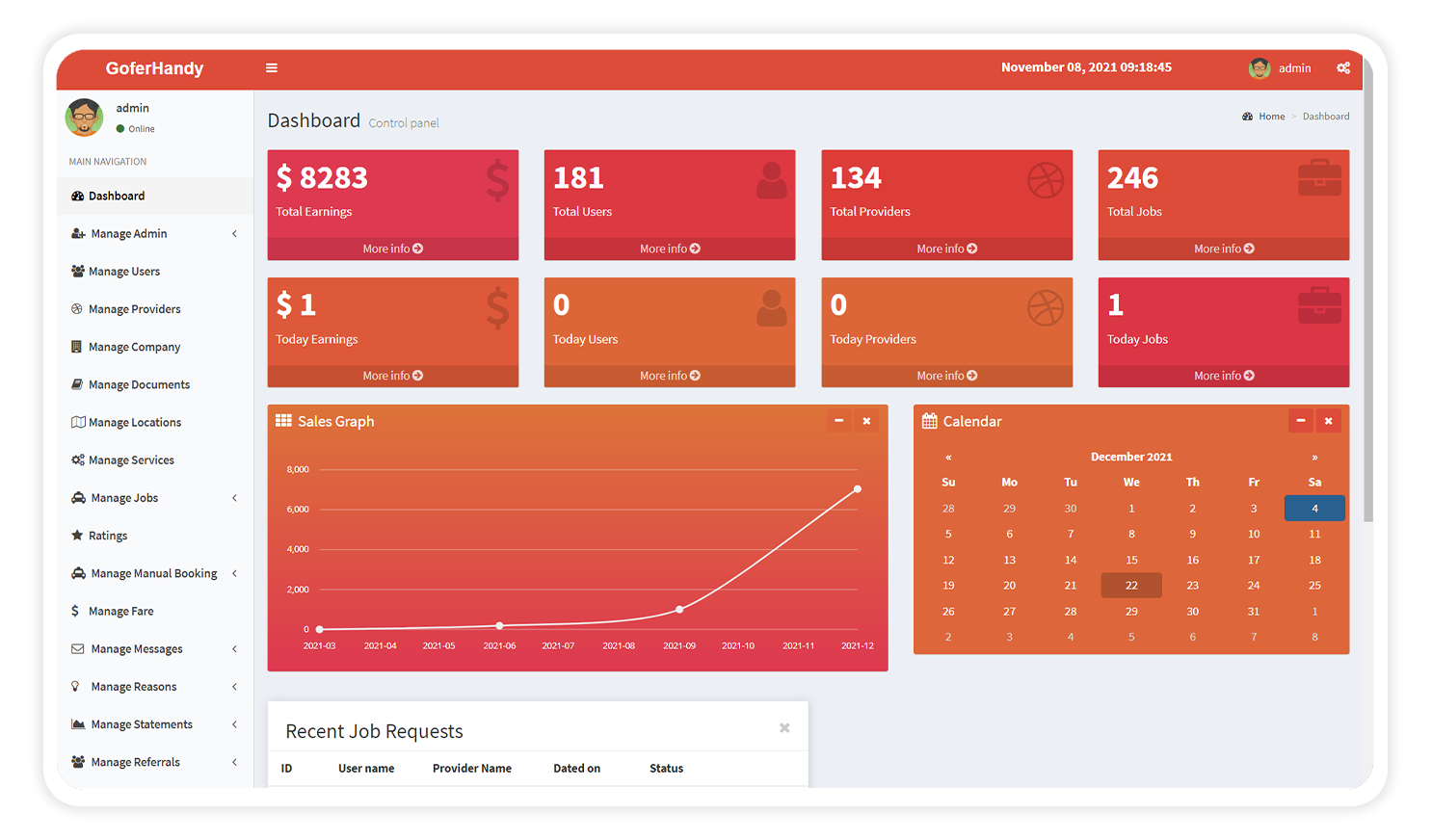Image resolution: width=1432 pixels, height=840 pixels.
Task: Click More info under Today Earnings
Action: point(393,376)
